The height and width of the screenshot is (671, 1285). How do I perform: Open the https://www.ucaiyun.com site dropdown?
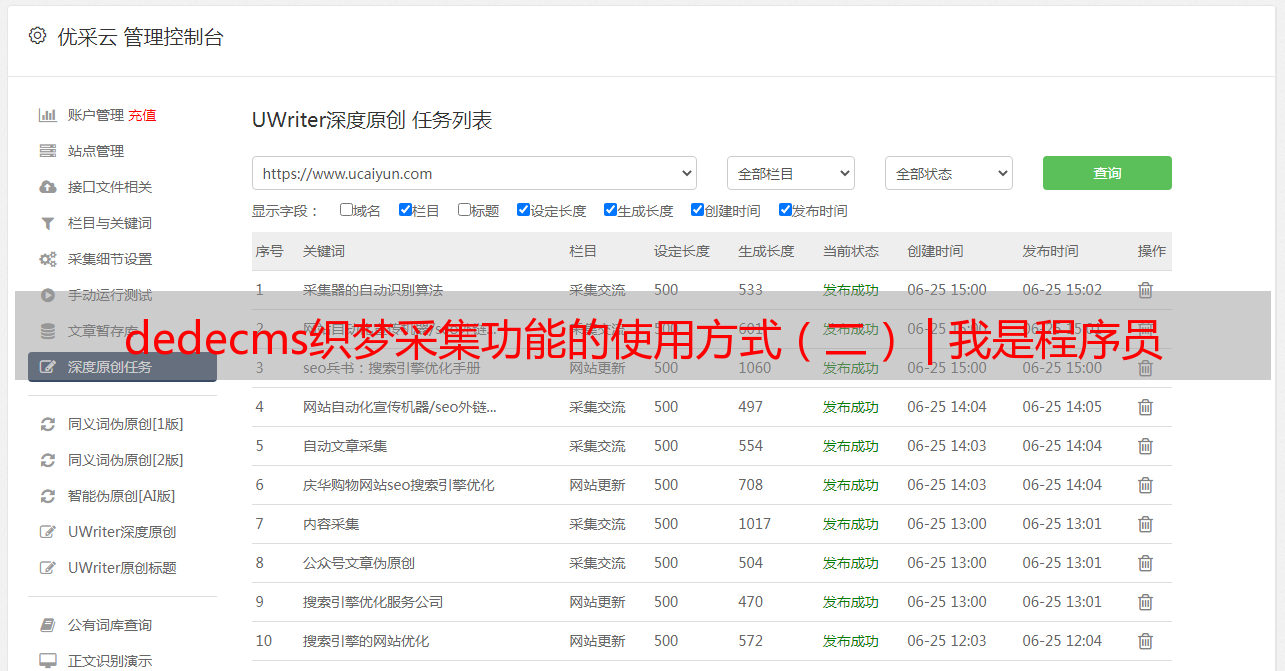pyautogui.click(x=474, y=173)
